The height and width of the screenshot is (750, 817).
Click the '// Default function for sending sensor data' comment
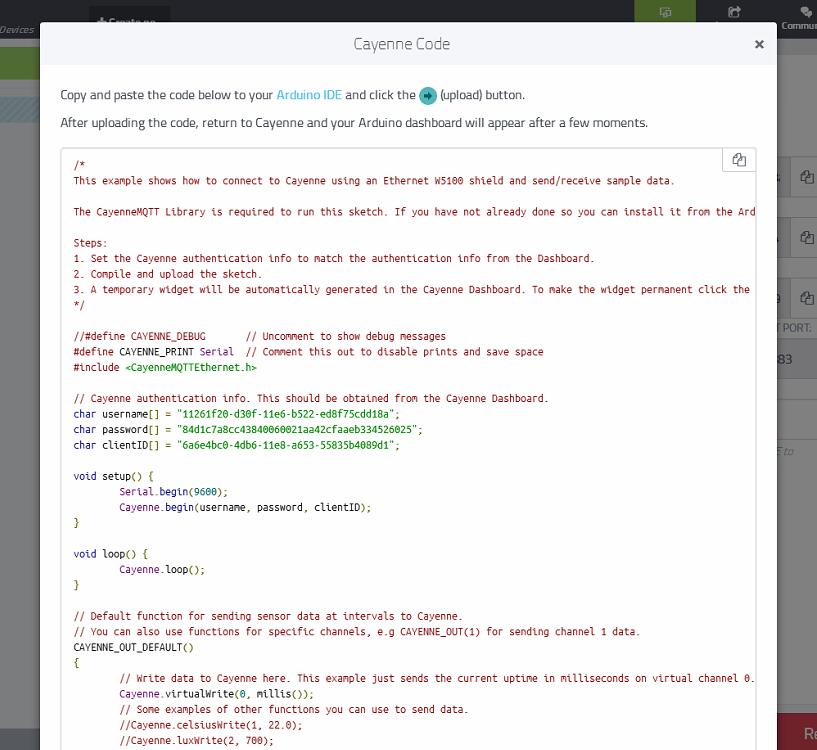click(268, 617)
